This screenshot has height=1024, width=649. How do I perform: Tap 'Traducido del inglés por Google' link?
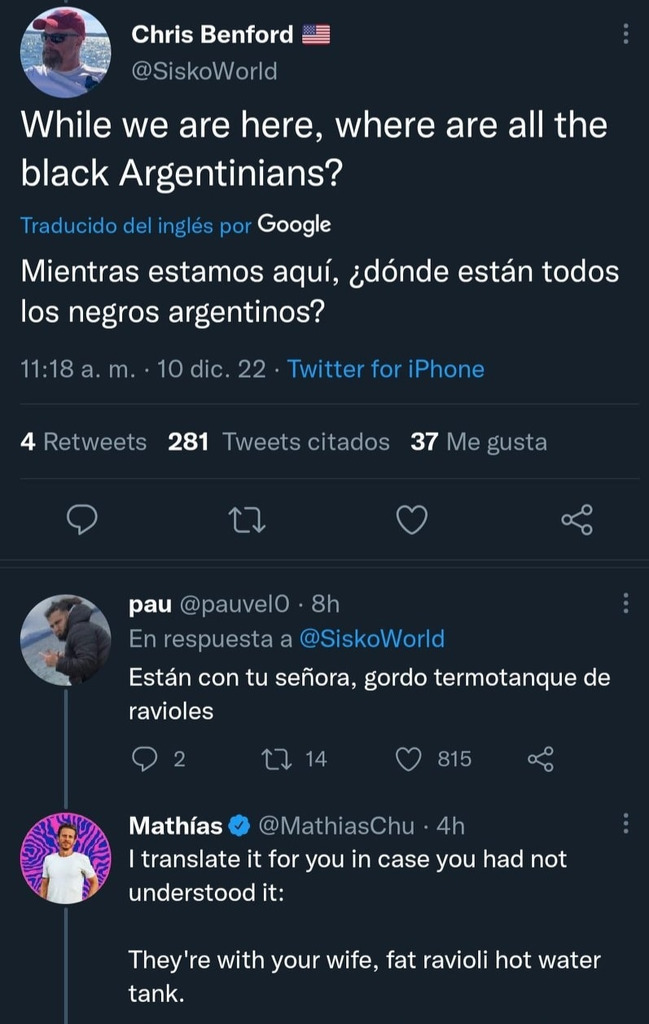(x=176, y=225)
